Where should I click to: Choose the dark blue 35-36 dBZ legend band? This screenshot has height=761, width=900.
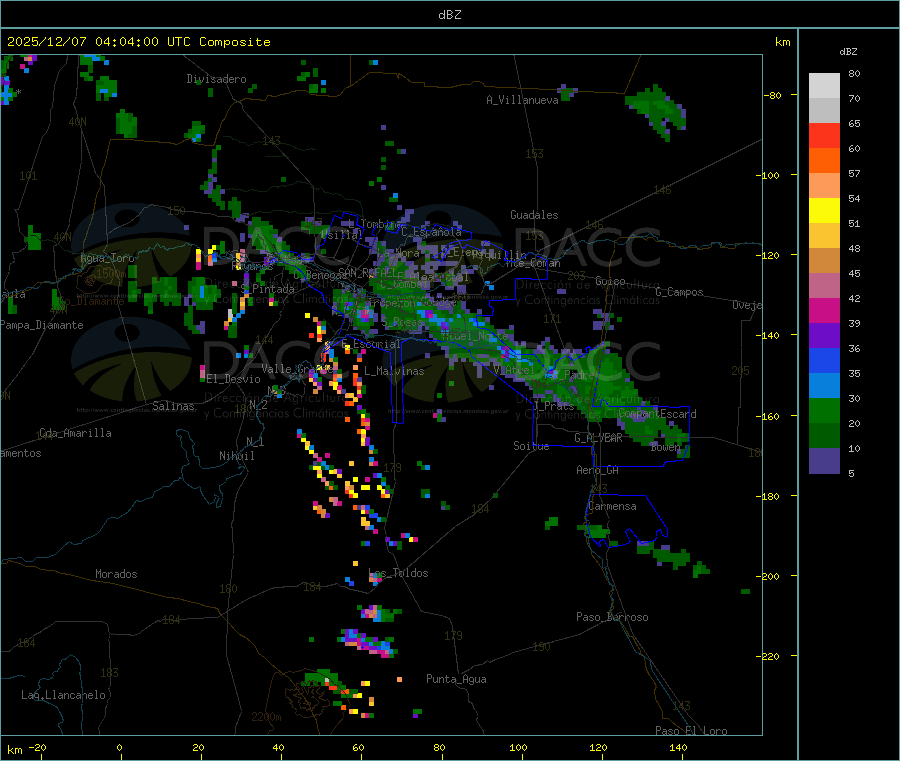pos(824,360)
